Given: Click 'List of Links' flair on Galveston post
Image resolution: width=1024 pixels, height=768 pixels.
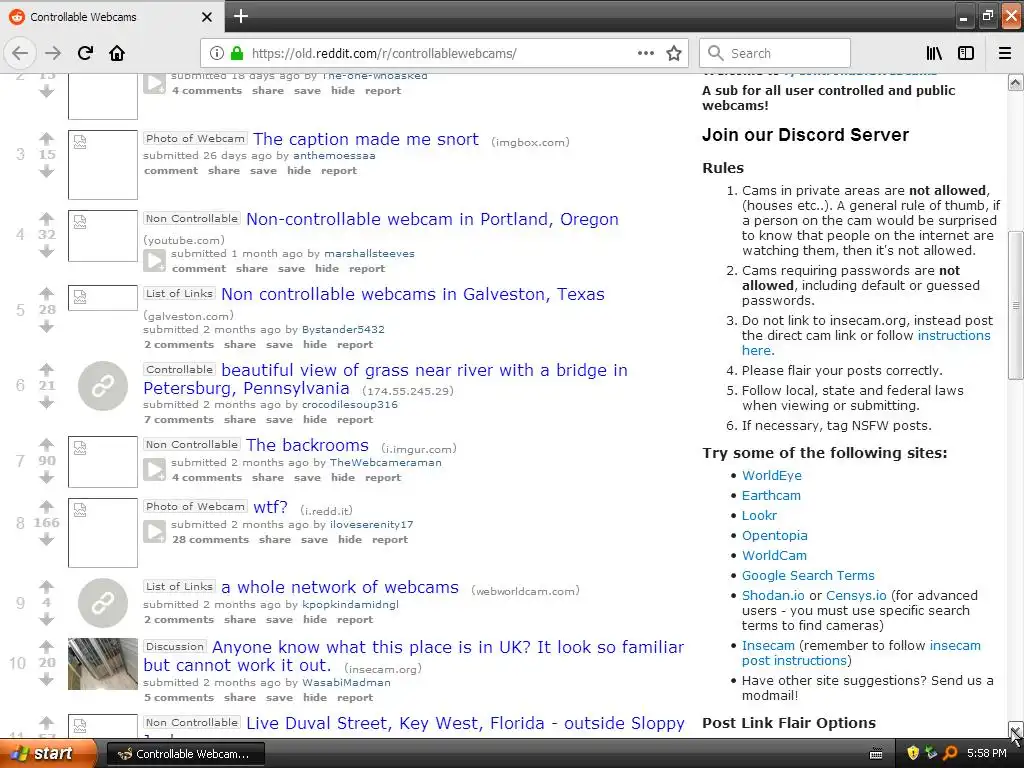Looking at the screenshot, I should (x=179, y=293).
